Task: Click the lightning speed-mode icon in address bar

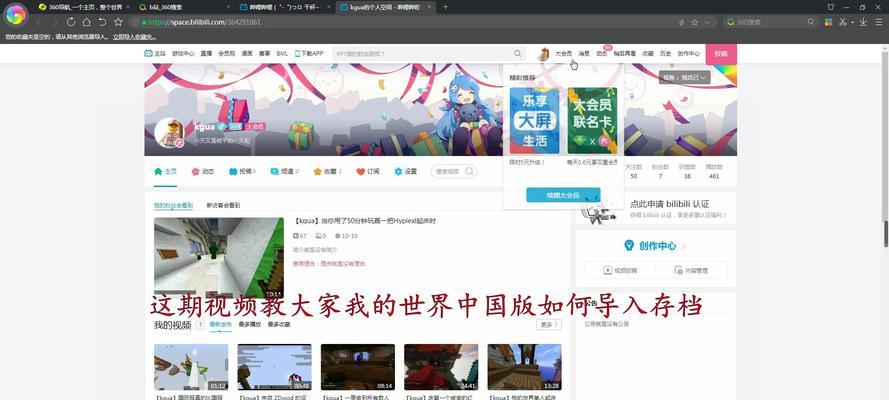Action: [681, 22]
